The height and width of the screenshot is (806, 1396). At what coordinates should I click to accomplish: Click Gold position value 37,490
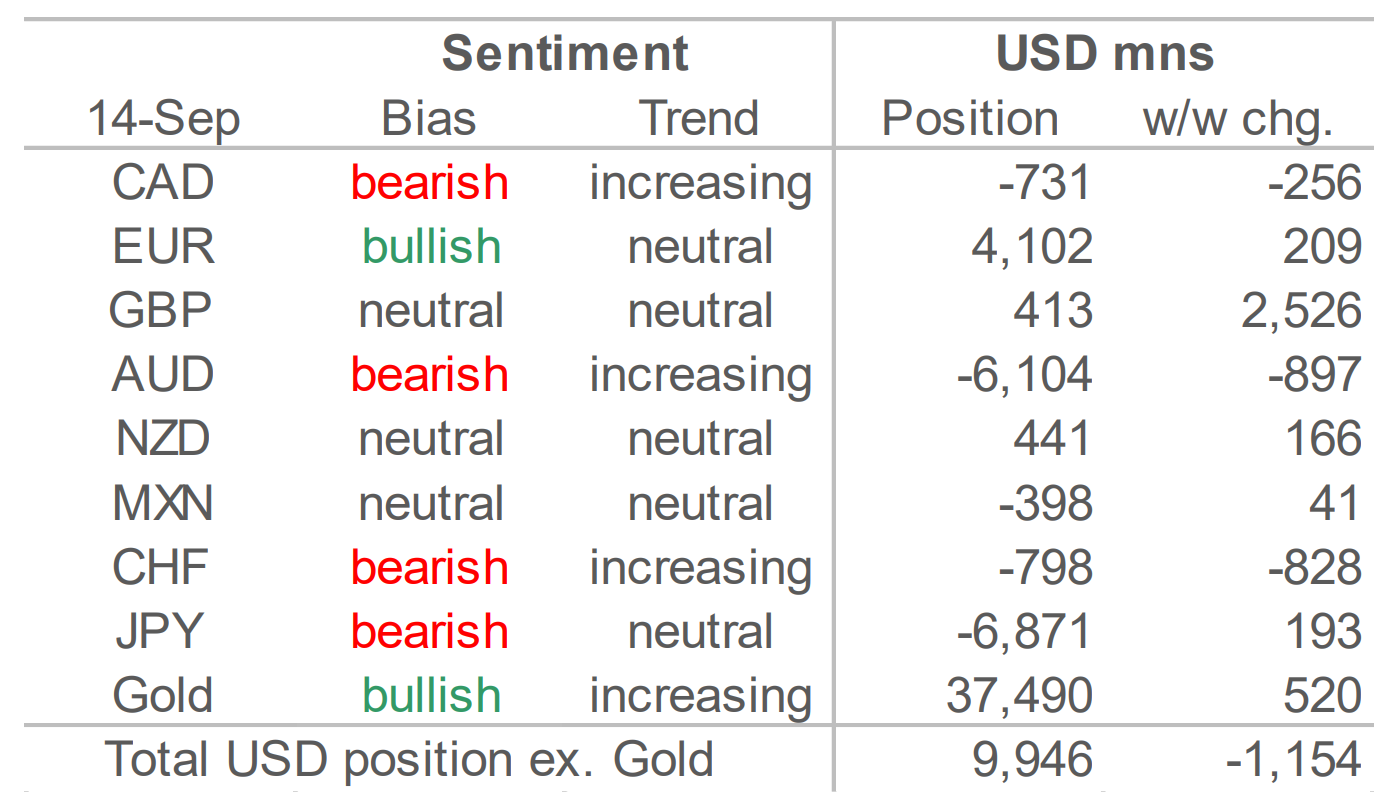coord(1020,695)
